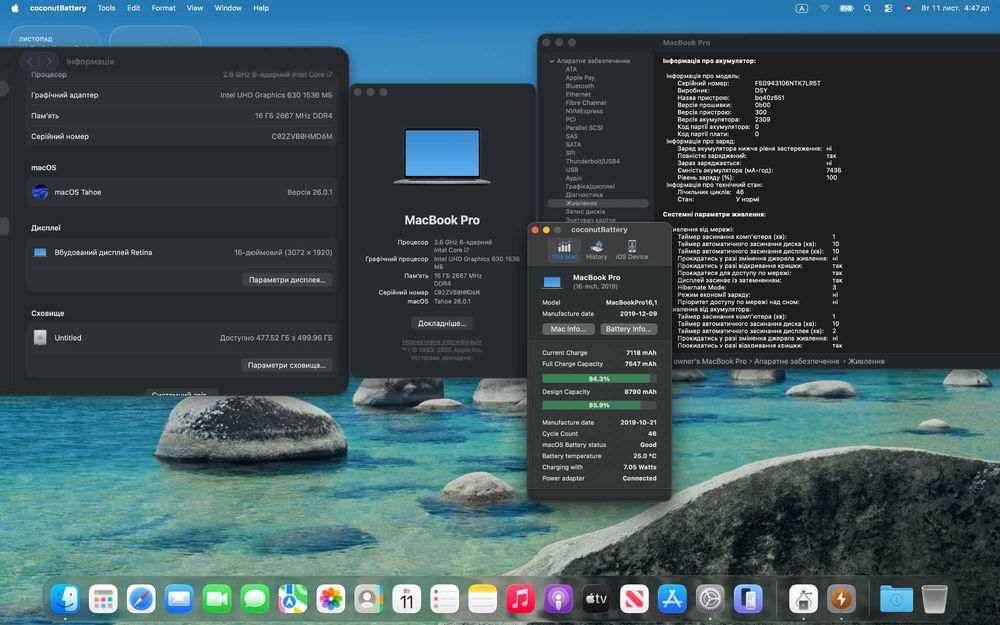Launch Safari from the Dock
This screenshot has width=1000, height=625.
[x=141, y=599]
